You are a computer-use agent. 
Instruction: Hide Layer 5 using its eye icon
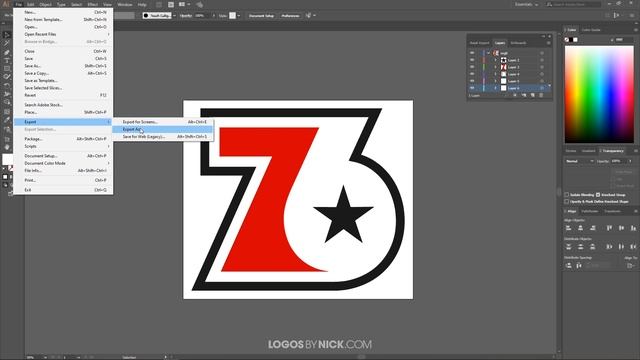[x=472, y=81]
